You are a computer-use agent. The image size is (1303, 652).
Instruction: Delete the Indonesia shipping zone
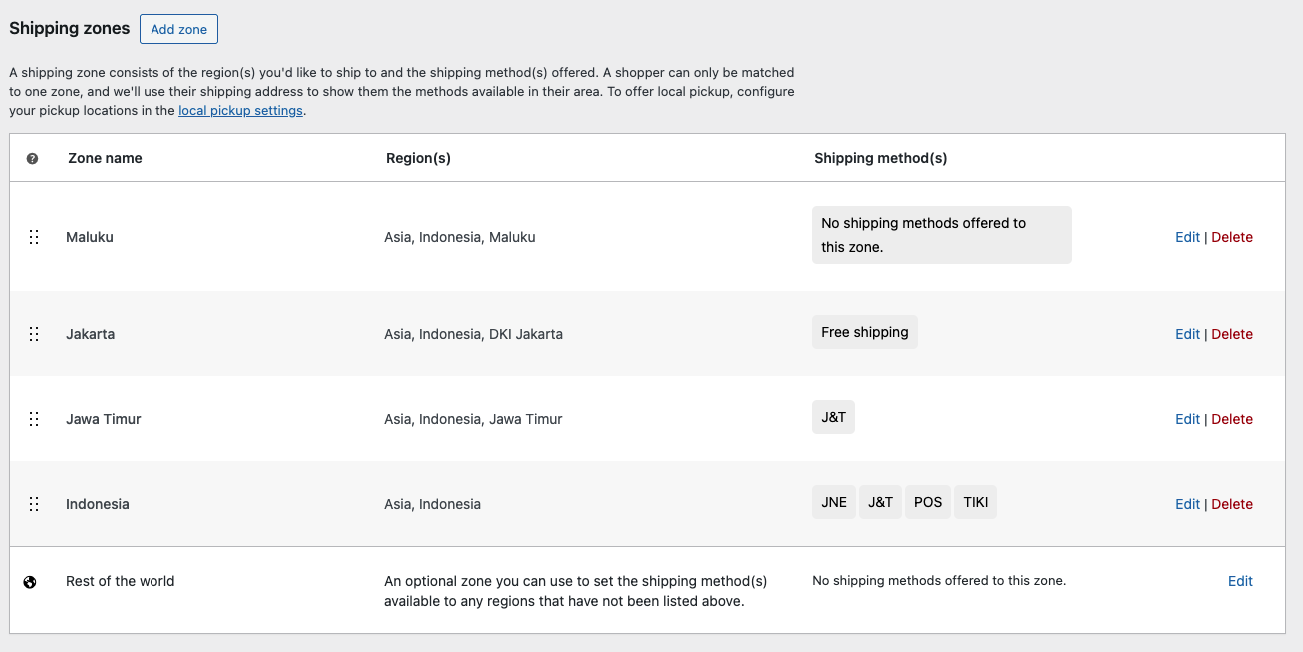pos(1232,504)
